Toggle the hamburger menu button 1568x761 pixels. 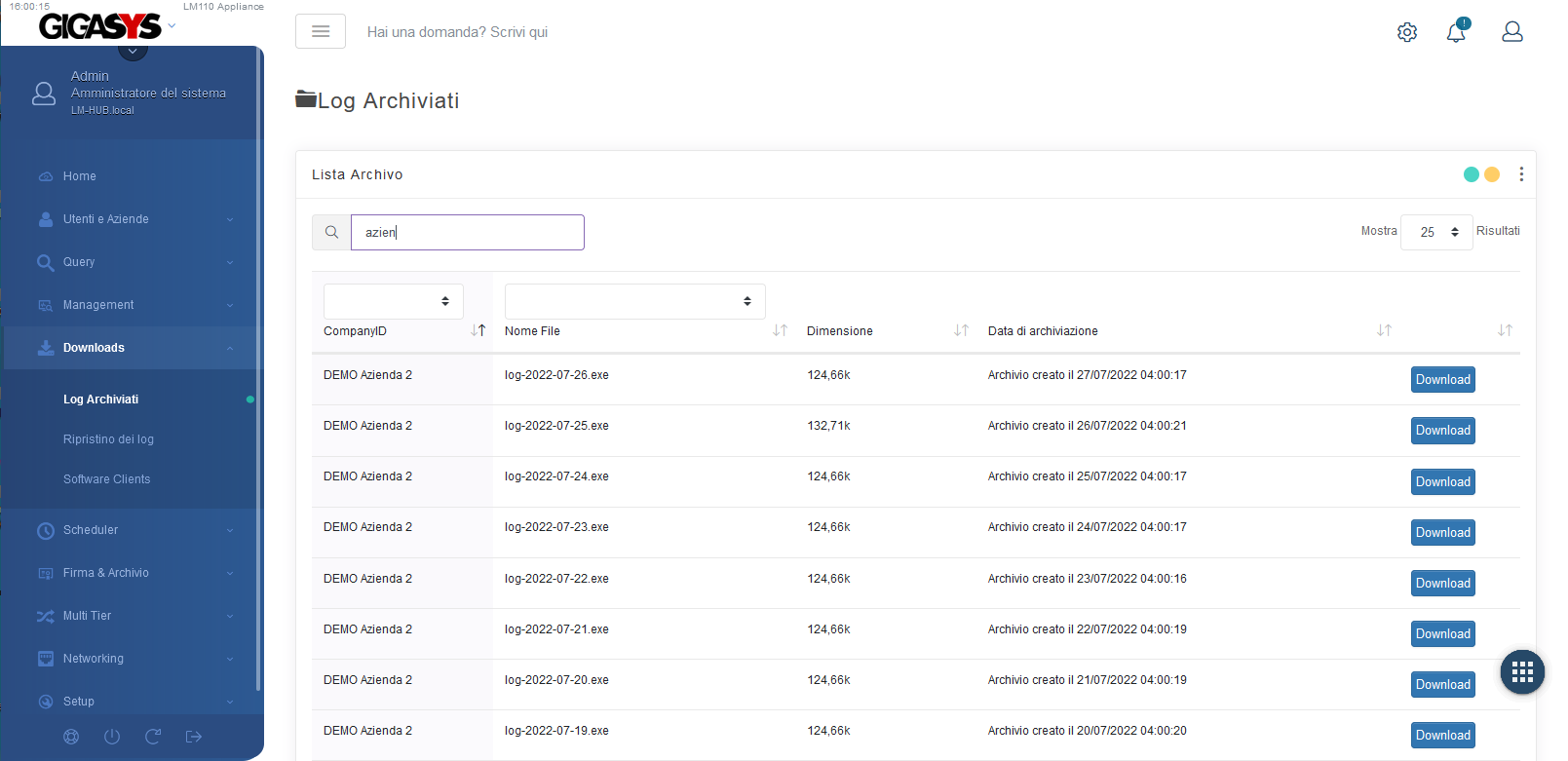coord(321,31)
